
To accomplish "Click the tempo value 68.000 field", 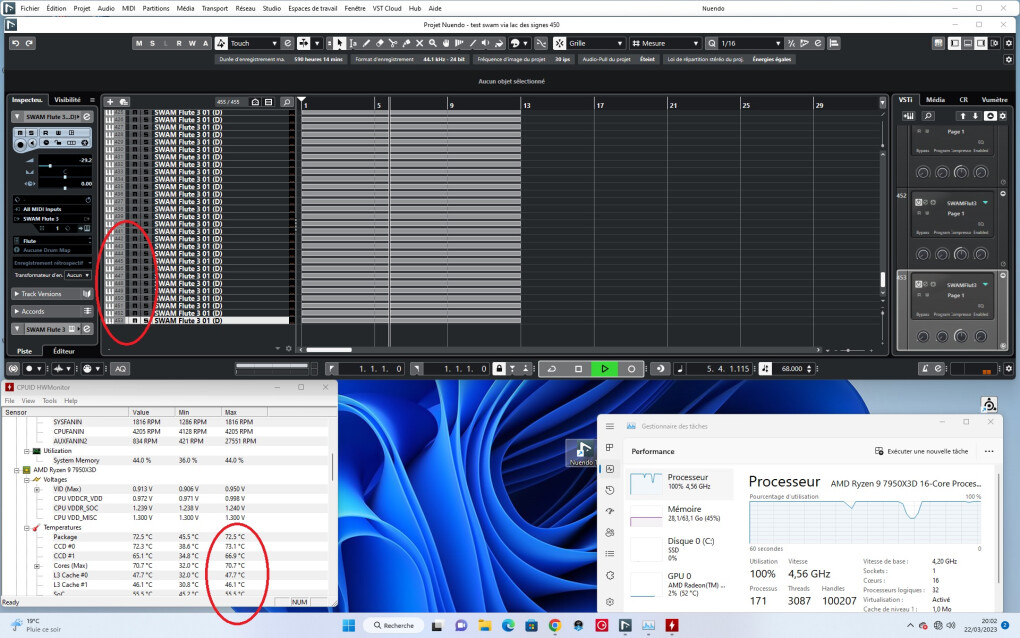I will 792,369.
